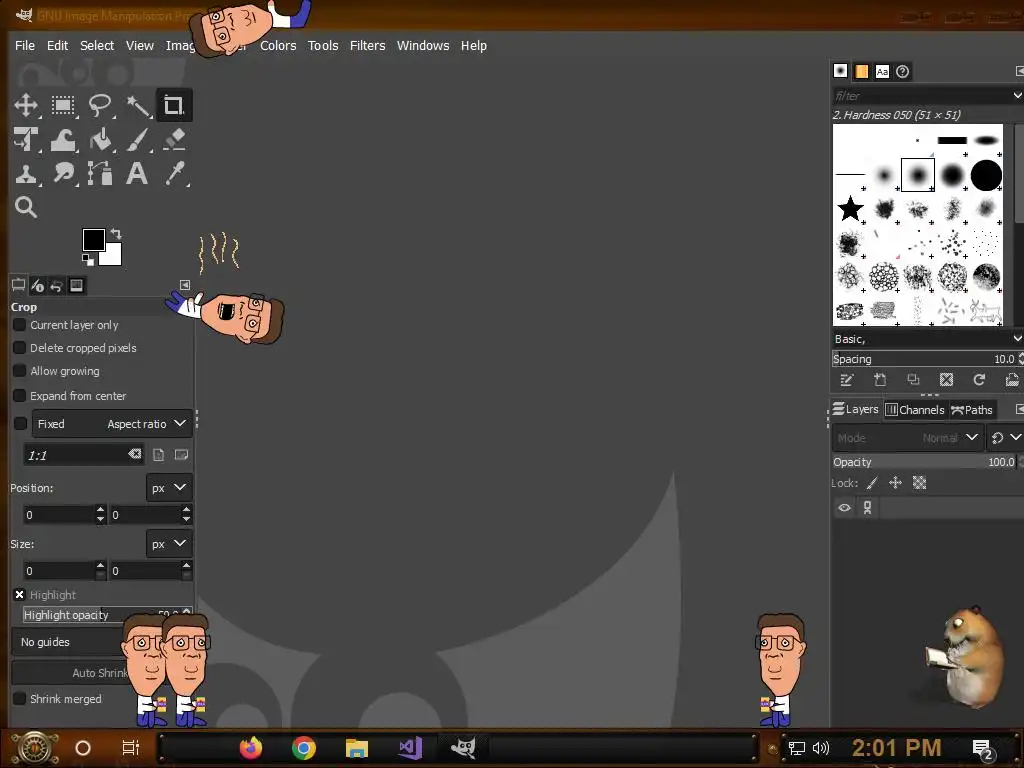This screenshot has height=768, width=1024.
Task: Toggle Expand from center checkbox
Action: point(20,396)
